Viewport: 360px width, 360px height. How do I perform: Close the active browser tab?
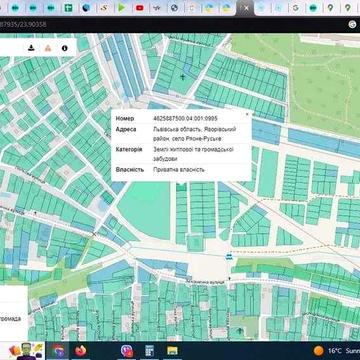[x=246, y=8]
